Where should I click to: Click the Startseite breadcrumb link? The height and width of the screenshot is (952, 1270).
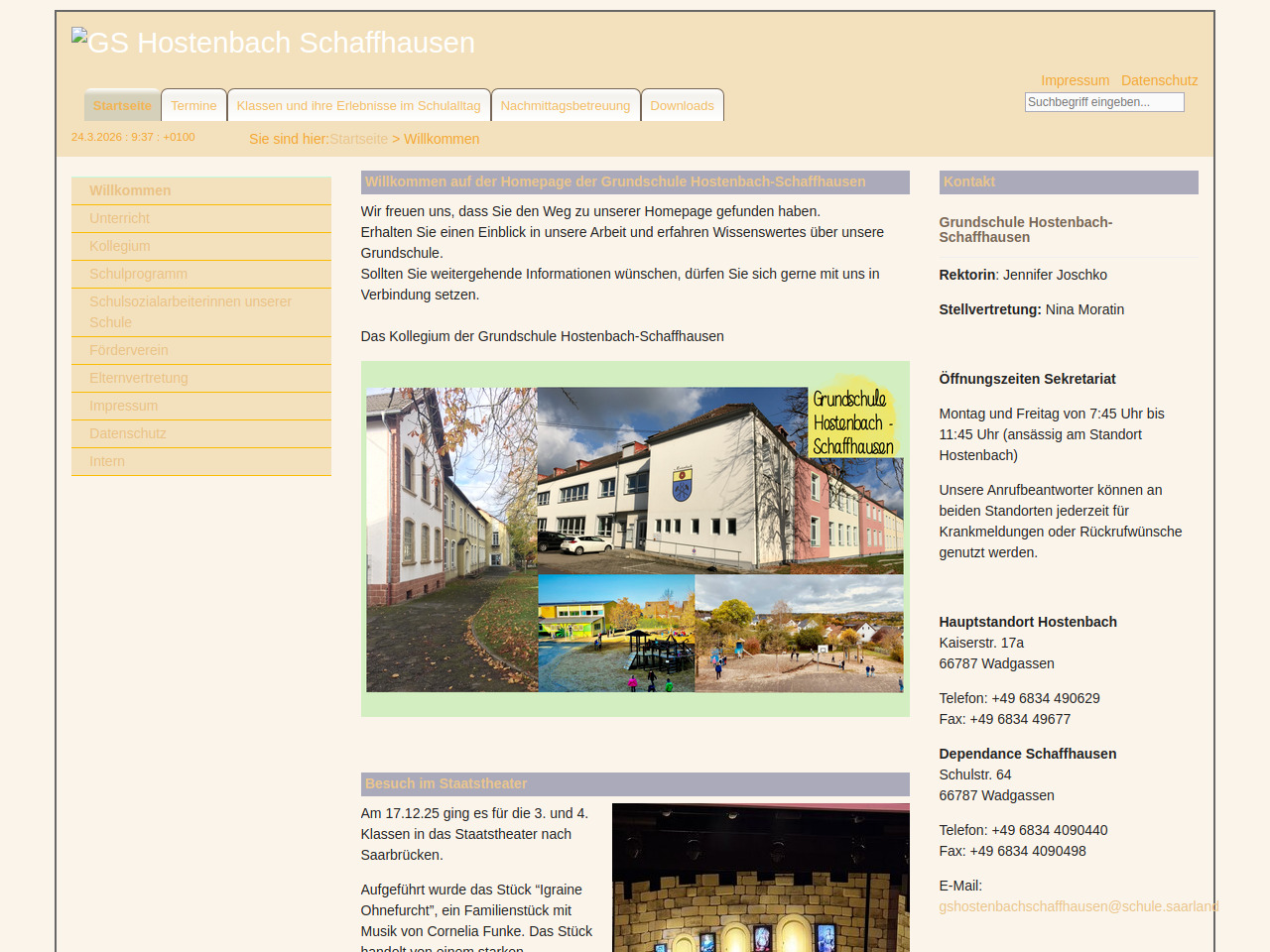coord(358,139)
